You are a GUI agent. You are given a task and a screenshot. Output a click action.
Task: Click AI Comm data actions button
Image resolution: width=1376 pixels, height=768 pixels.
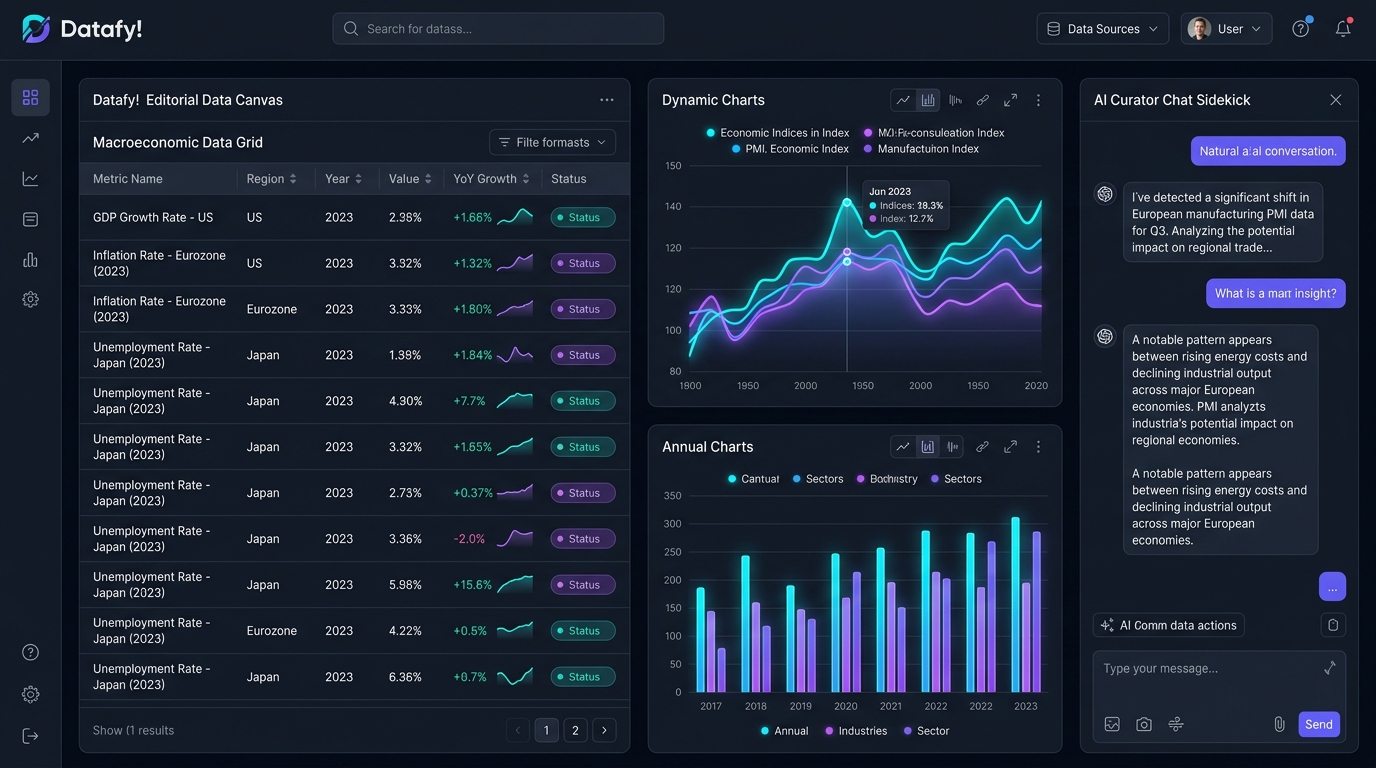[x=1169, y=625]
